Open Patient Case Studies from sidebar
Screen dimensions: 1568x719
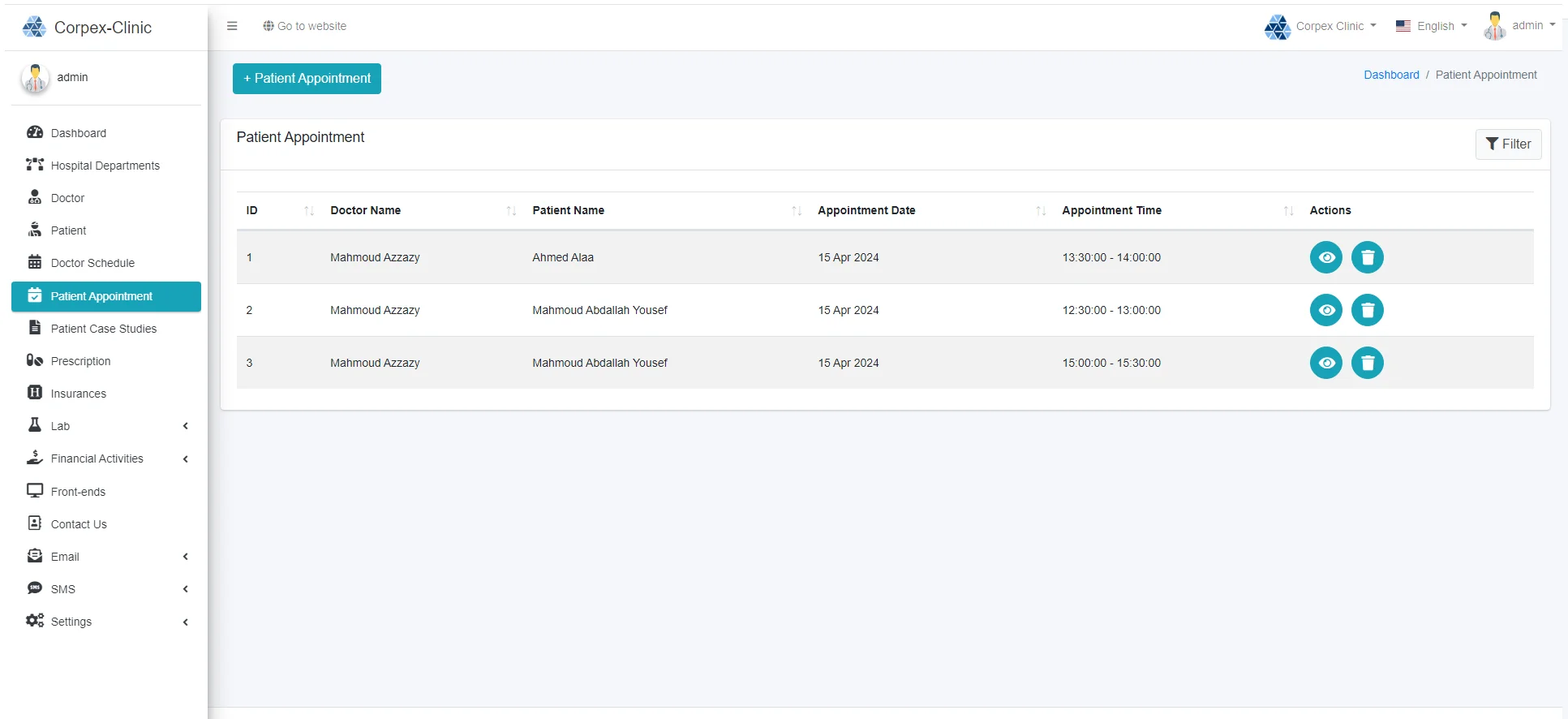coord(103,329)
